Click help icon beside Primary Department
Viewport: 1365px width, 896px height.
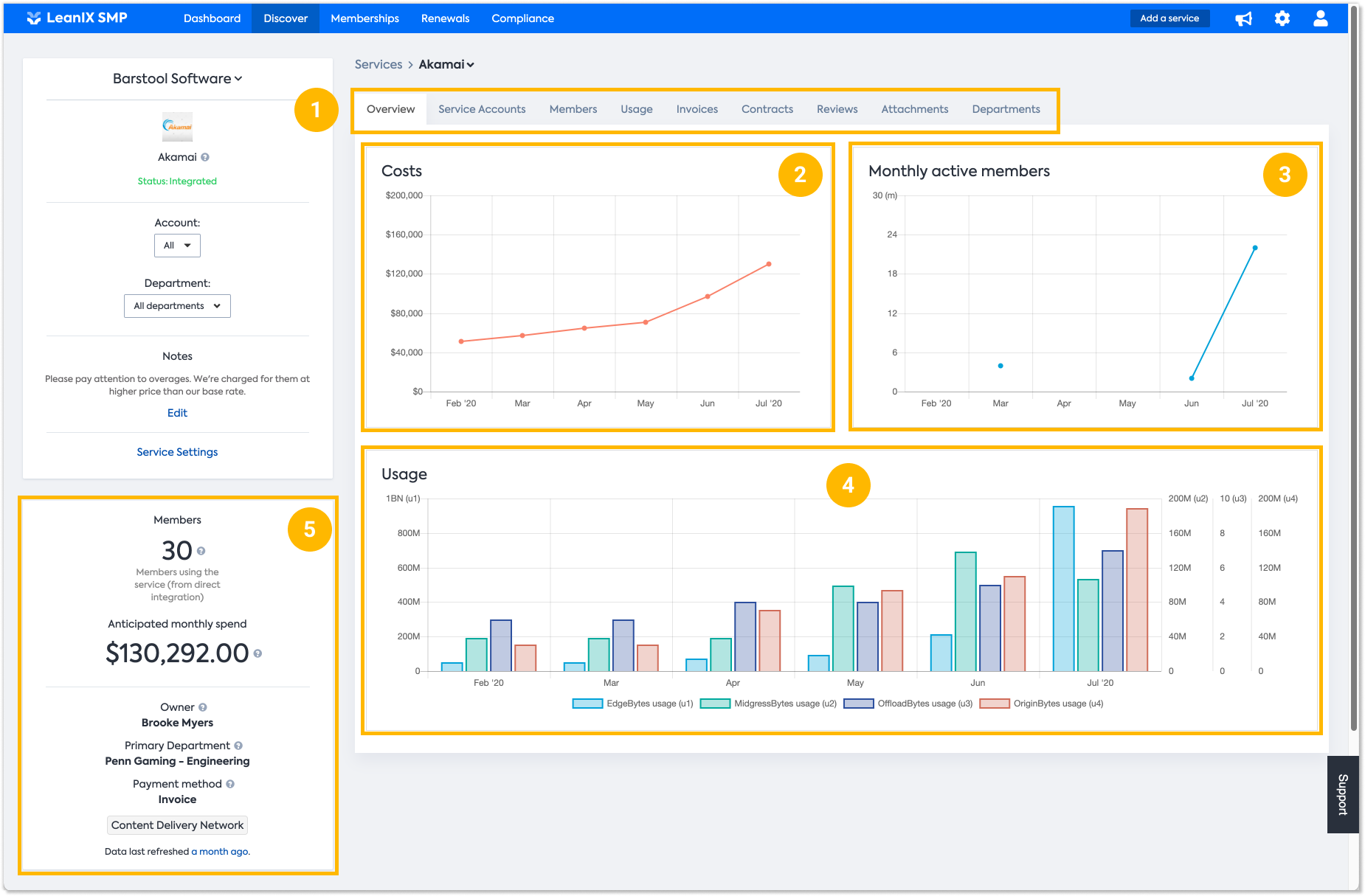tap(238, 746)
